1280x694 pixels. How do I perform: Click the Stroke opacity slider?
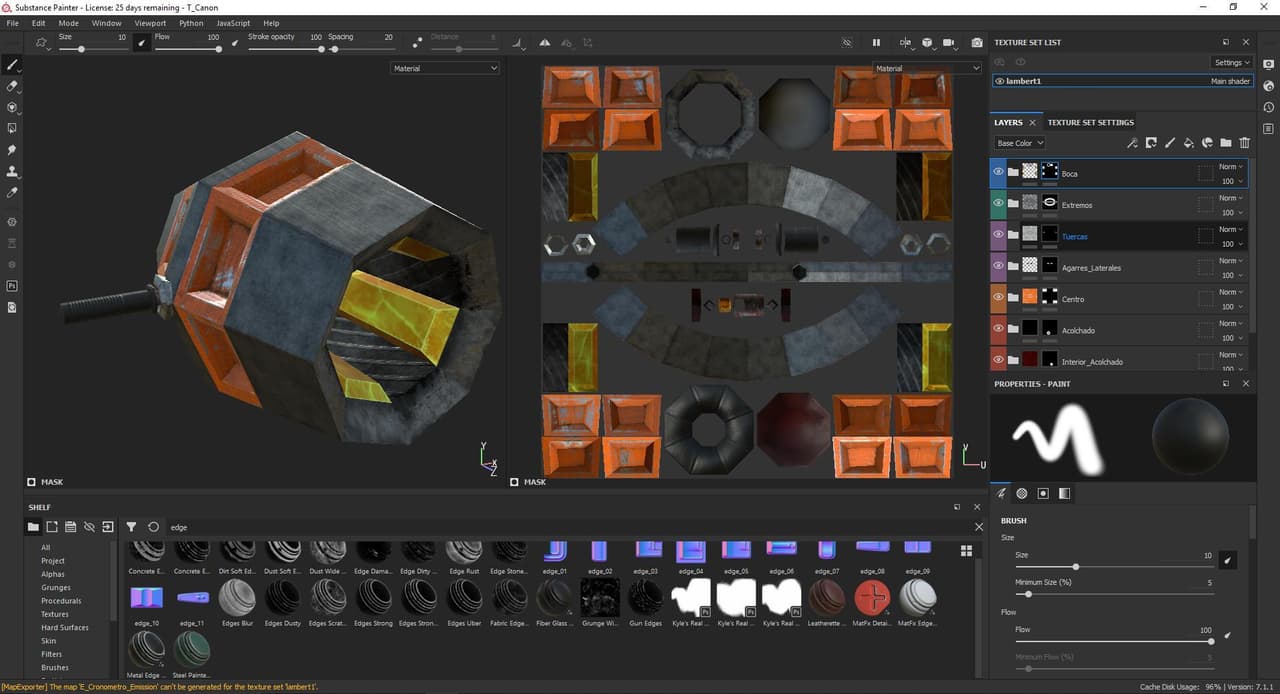click(x=285, y=49)
